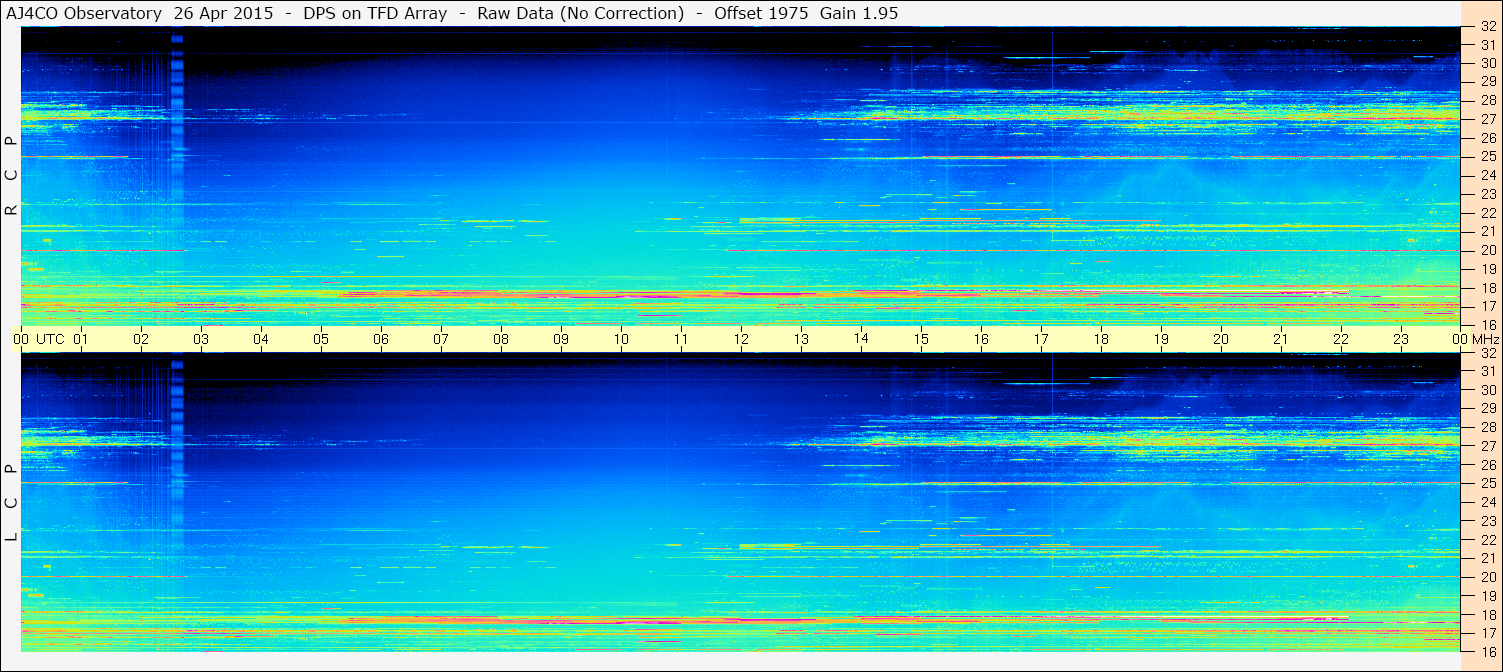Click the 16 hour mark on time axis
Viewport: 1503px width, 672px height.
point(981,339)
